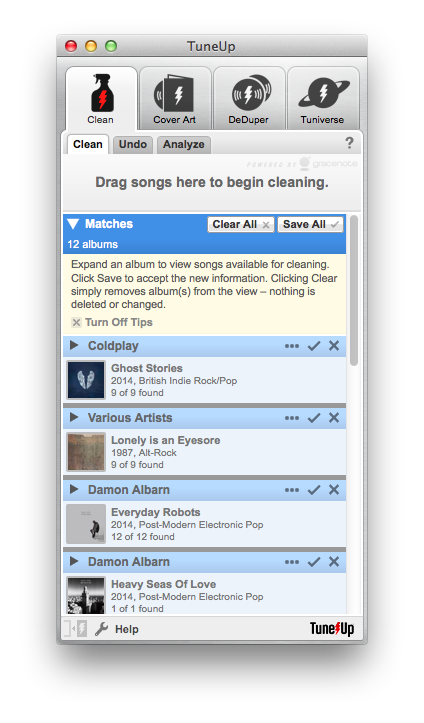Remove Coldplay album with X icon
424x723 pixels.
coord(334,346)
